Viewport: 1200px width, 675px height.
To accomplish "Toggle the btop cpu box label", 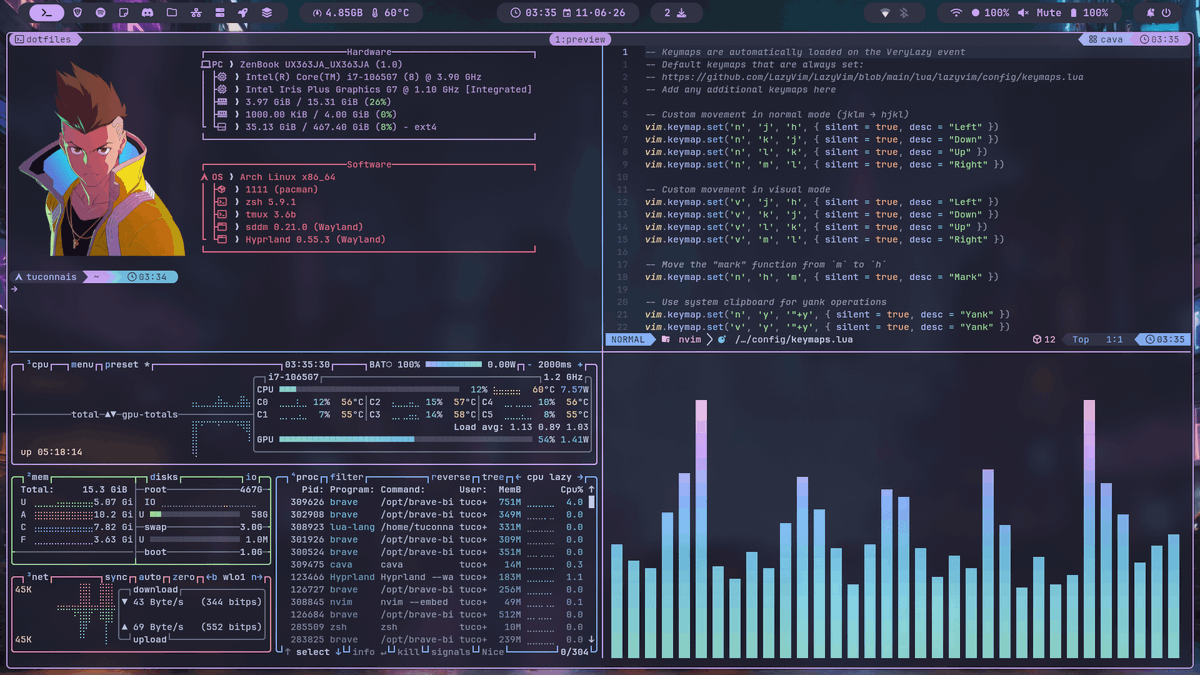I will point(38,365).
